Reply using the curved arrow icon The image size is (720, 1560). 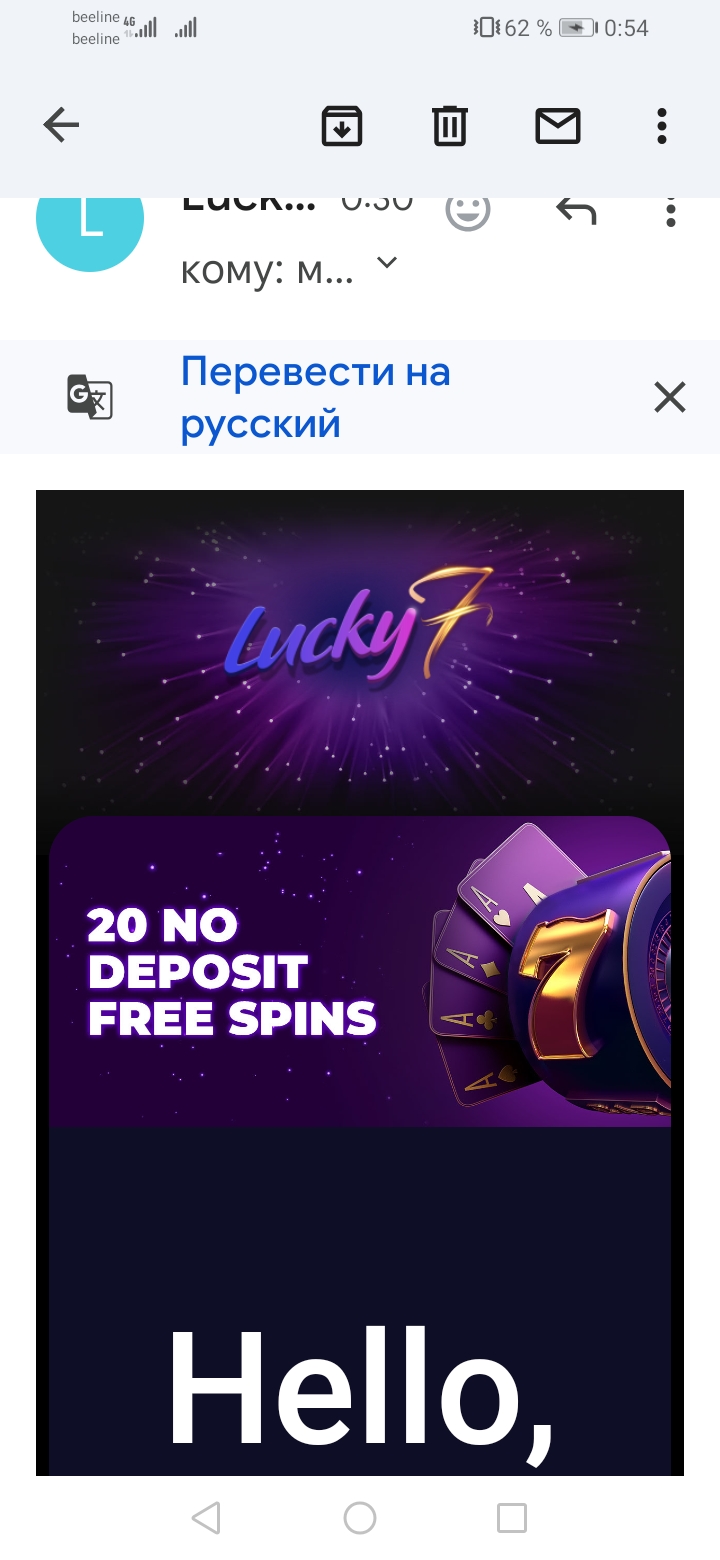[576, 210]
